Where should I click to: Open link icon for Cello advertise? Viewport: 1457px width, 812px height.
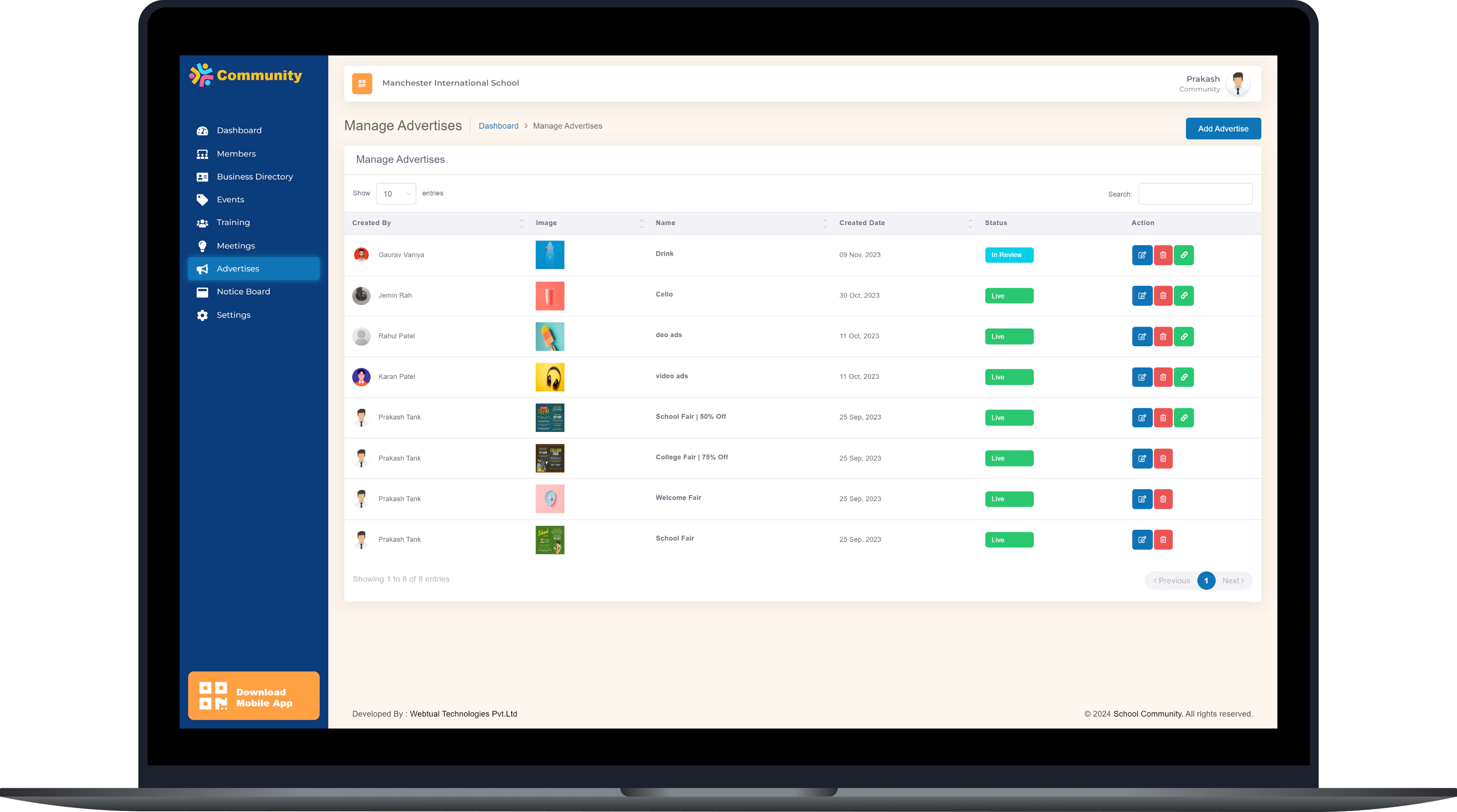pyautogui.click(x=1184, y=296)
